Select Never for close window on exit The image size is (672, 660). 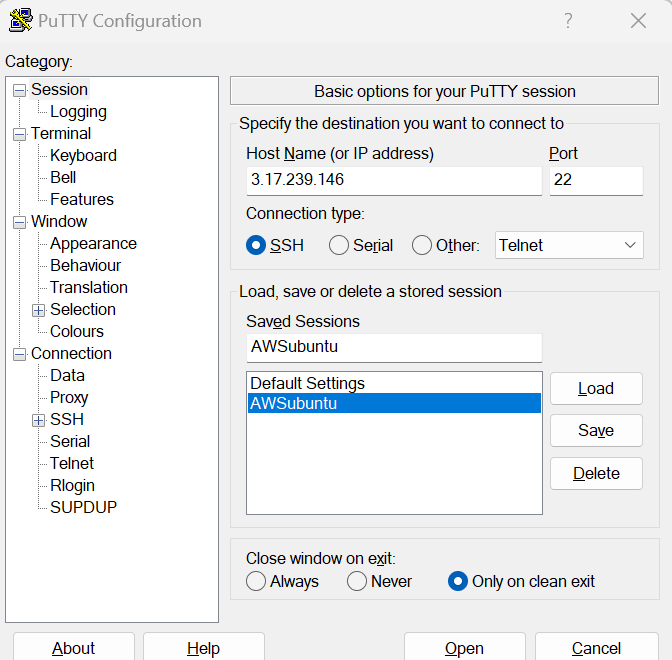(x=357, y=581)
